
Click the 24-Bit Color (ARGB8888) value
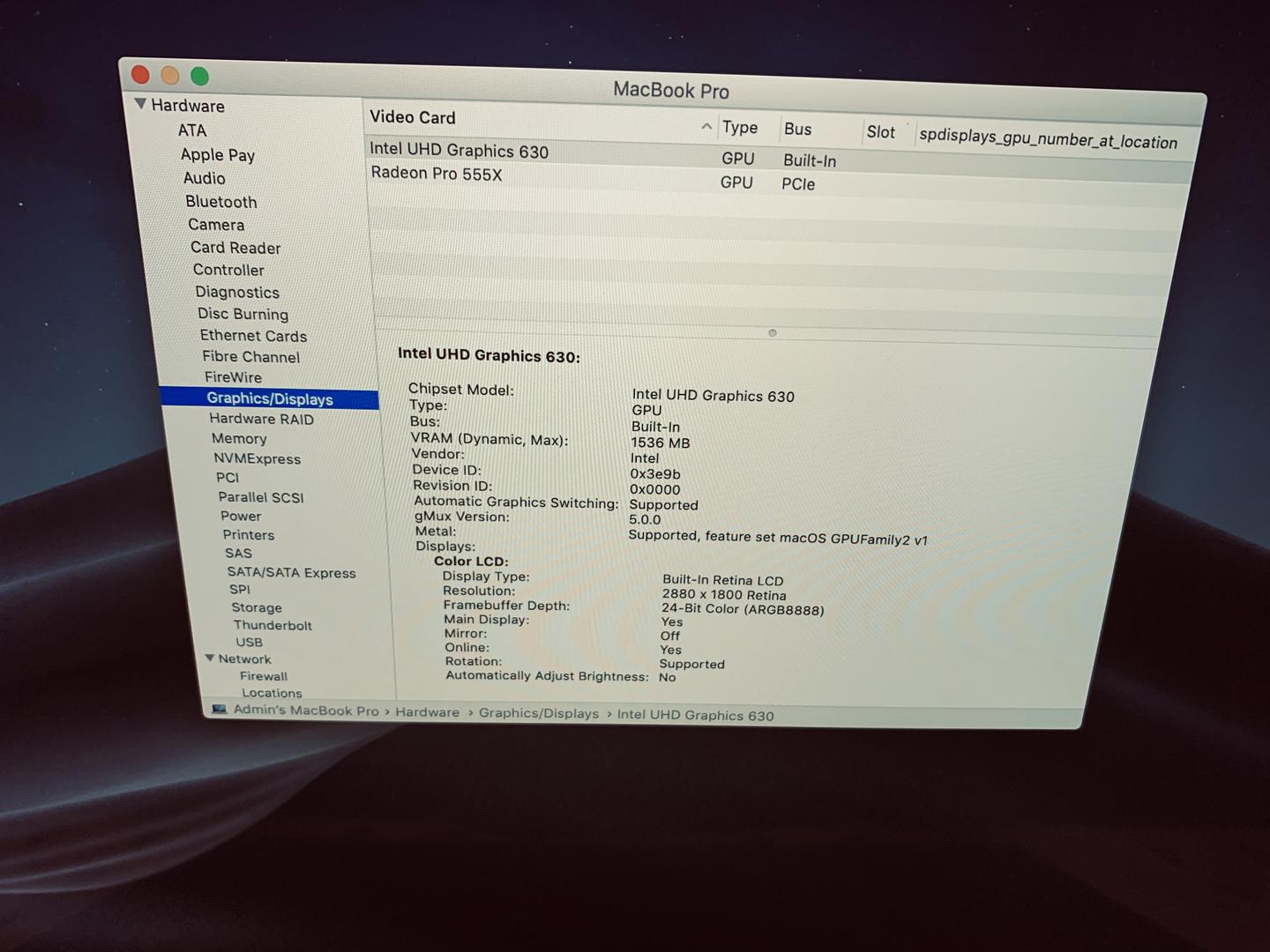(743, 610)
